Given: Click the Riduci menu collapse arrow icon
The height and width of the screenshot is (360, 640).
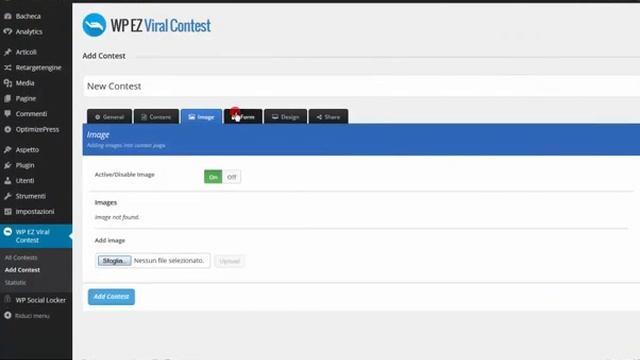Looking at the screenshot, I should point(7,316).
